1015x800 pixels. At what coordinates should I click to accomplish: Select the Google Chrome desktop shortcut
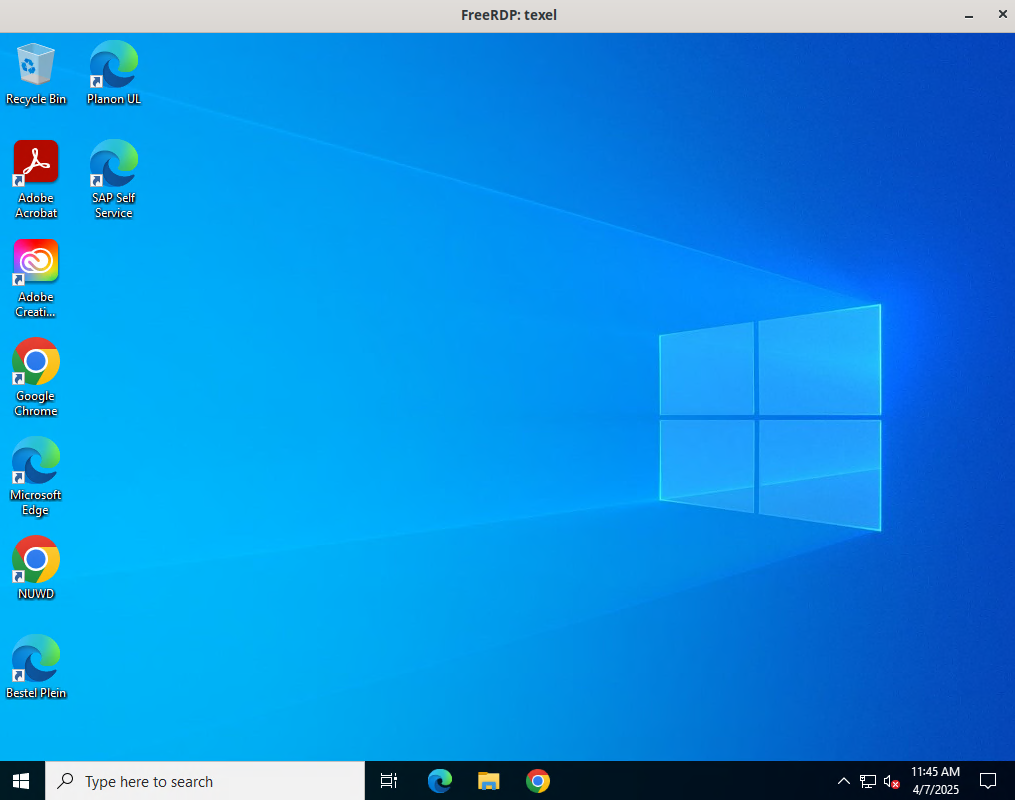coord(36,376)
